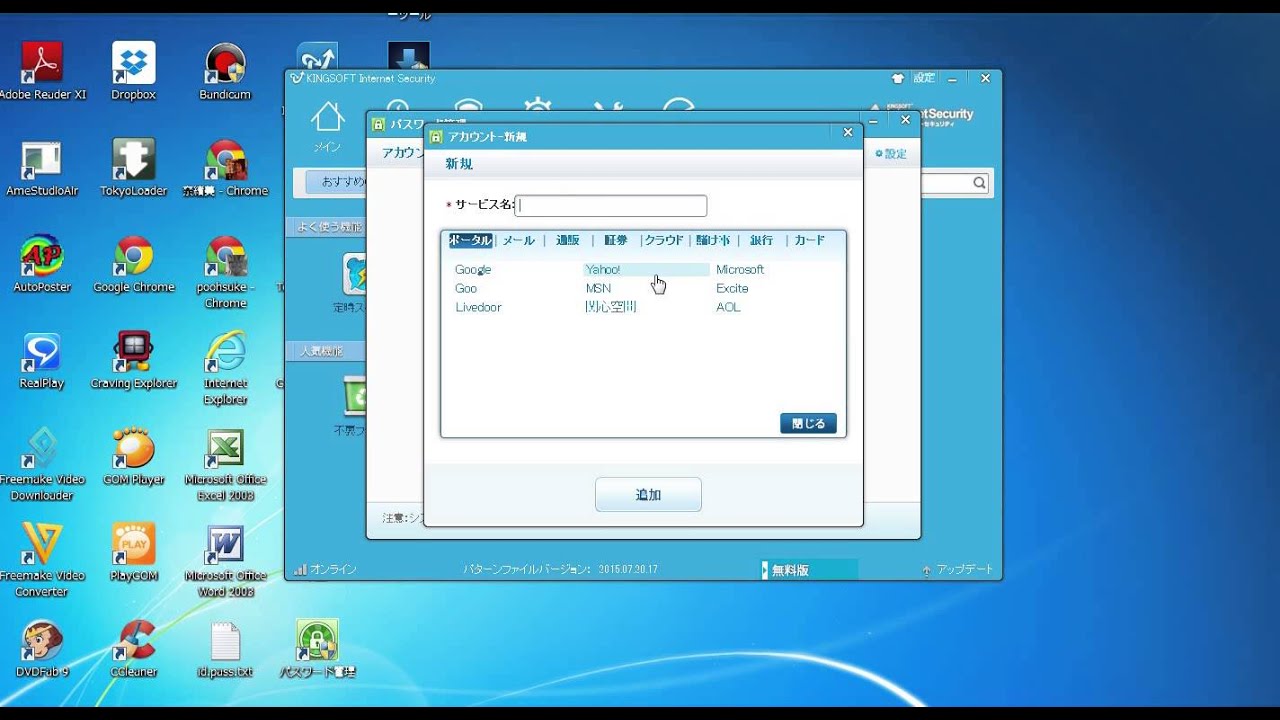The image size is (1280, 720).
Task: Launch Freemake Video Downloader icon
Action: click(42, 462)
